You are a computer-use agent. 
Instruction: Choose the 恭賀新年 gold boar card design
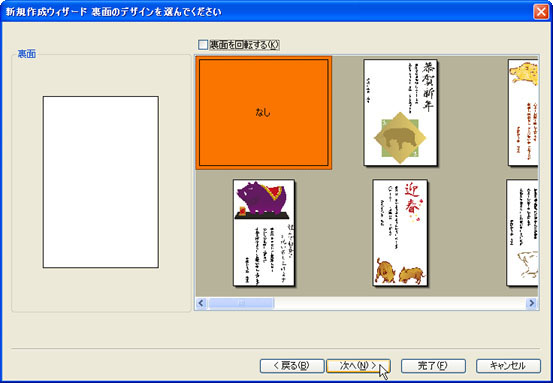[400, 113]
